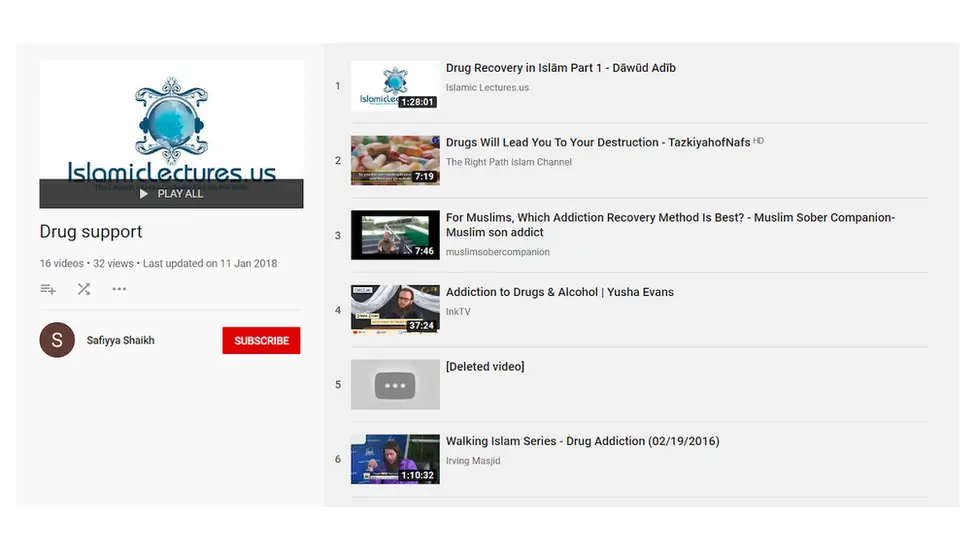Open title Addiction to Drugs & Alcohol
The image size is (976, 549).
coord(560,292)
